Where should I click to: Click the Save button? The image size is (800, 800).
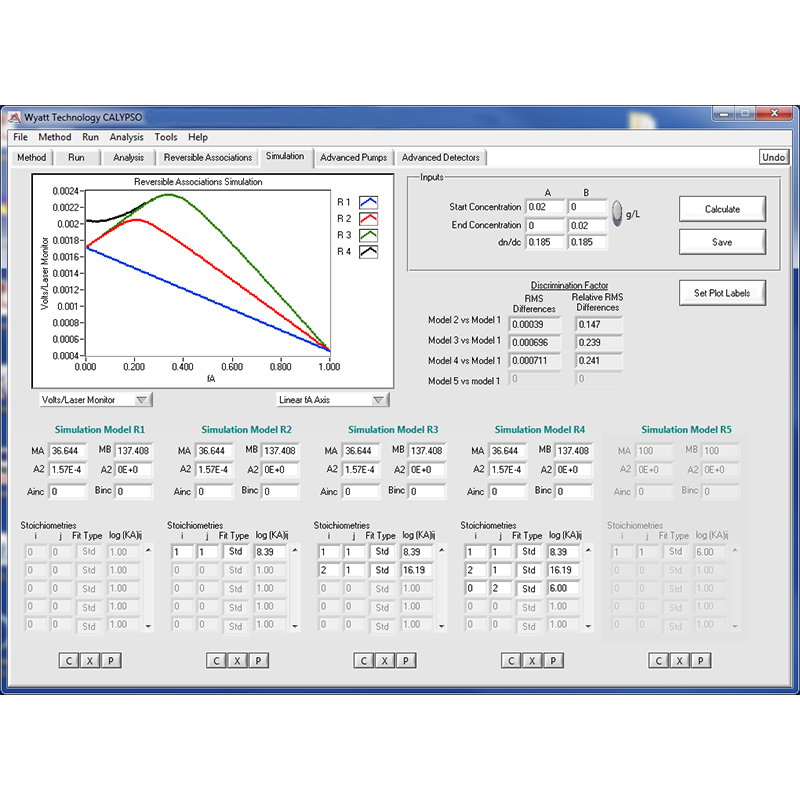coord(722,242)
